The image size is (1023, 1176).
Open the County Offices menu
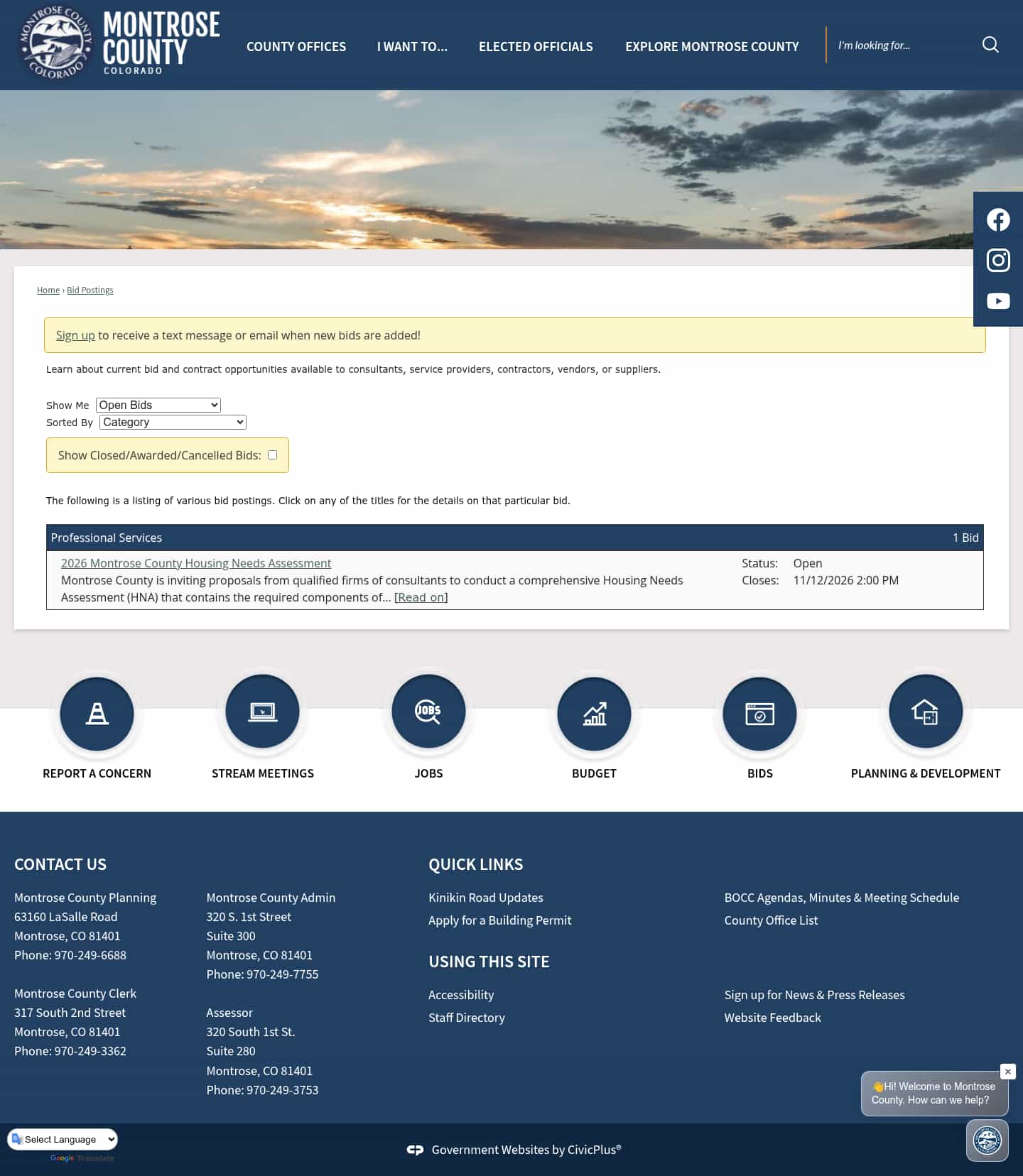pos(296,46)
